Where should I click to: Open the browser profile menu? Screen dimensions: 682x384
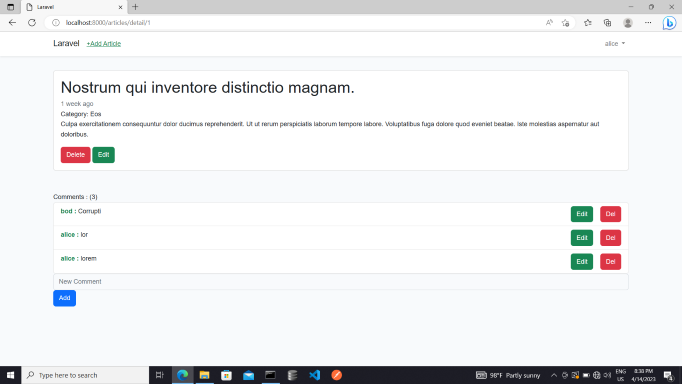tap(628, 23)
